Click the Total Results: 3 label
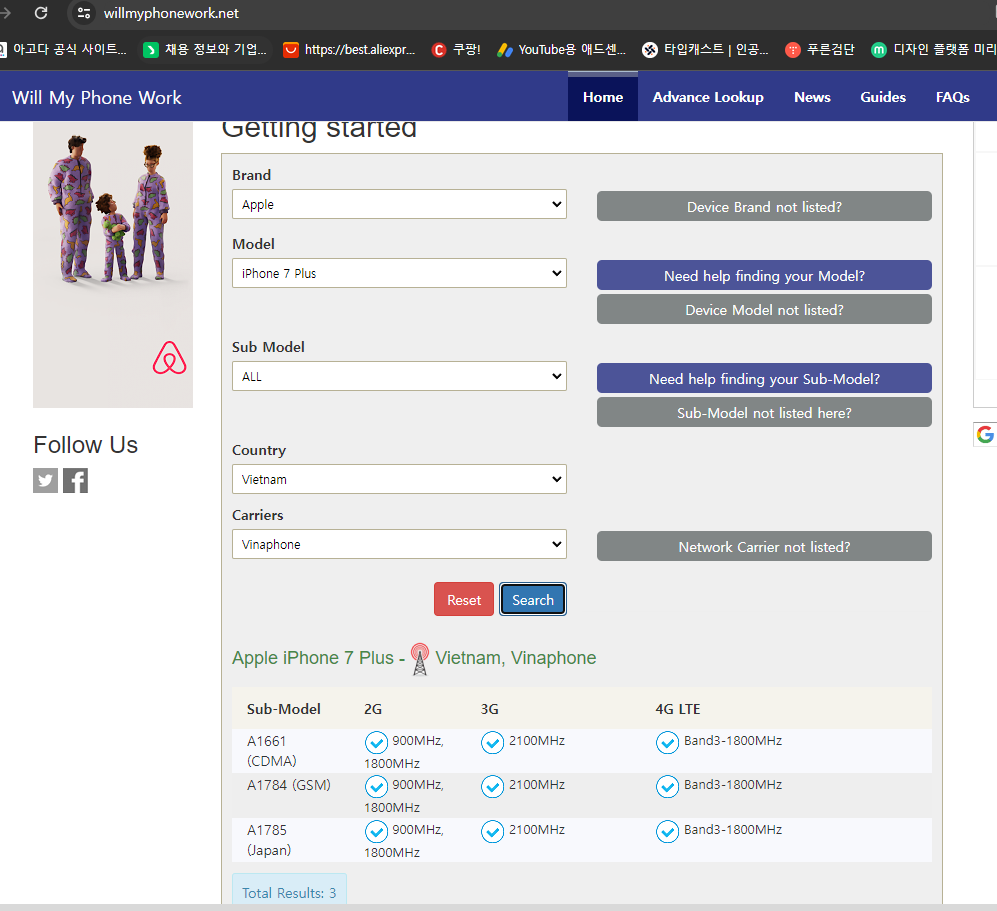 coord(289,892)
